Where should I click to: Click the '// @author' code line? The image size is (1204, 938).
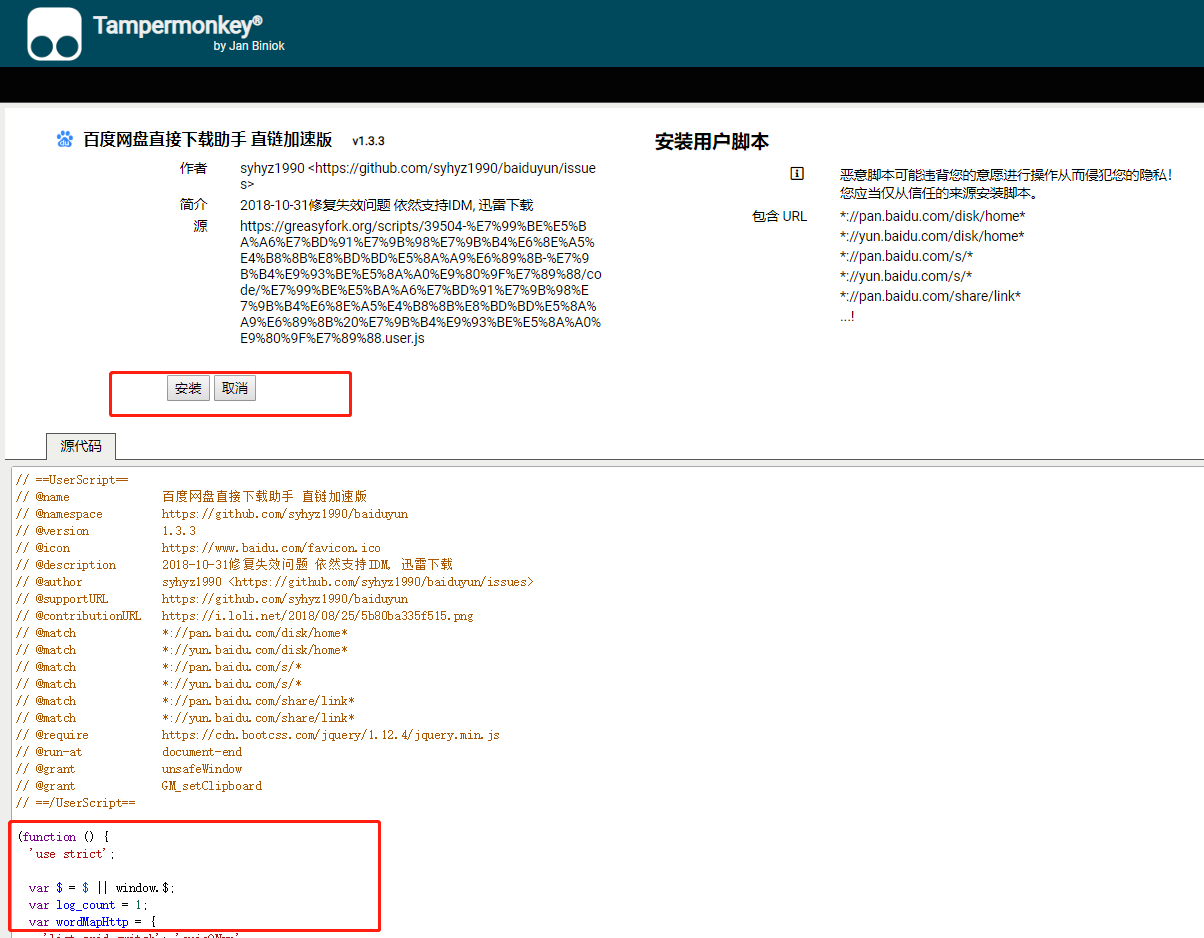pyautogui.click(x=275, y=582)
